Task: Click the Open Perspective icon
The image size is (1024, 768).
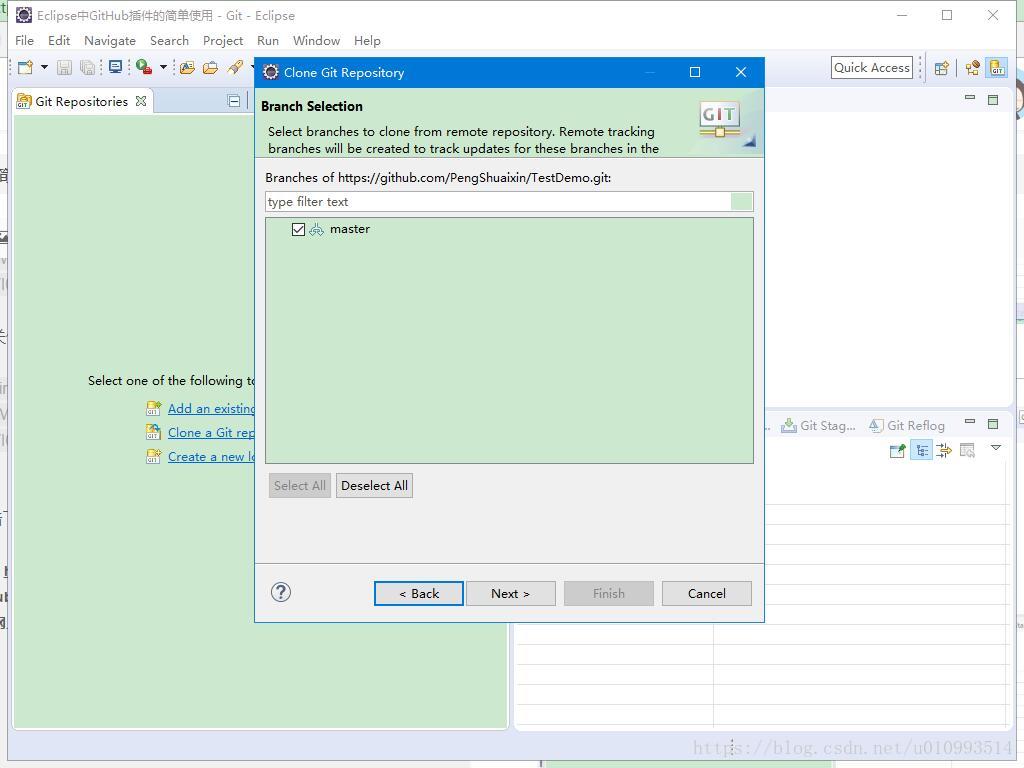Action: tap(941, 68)
